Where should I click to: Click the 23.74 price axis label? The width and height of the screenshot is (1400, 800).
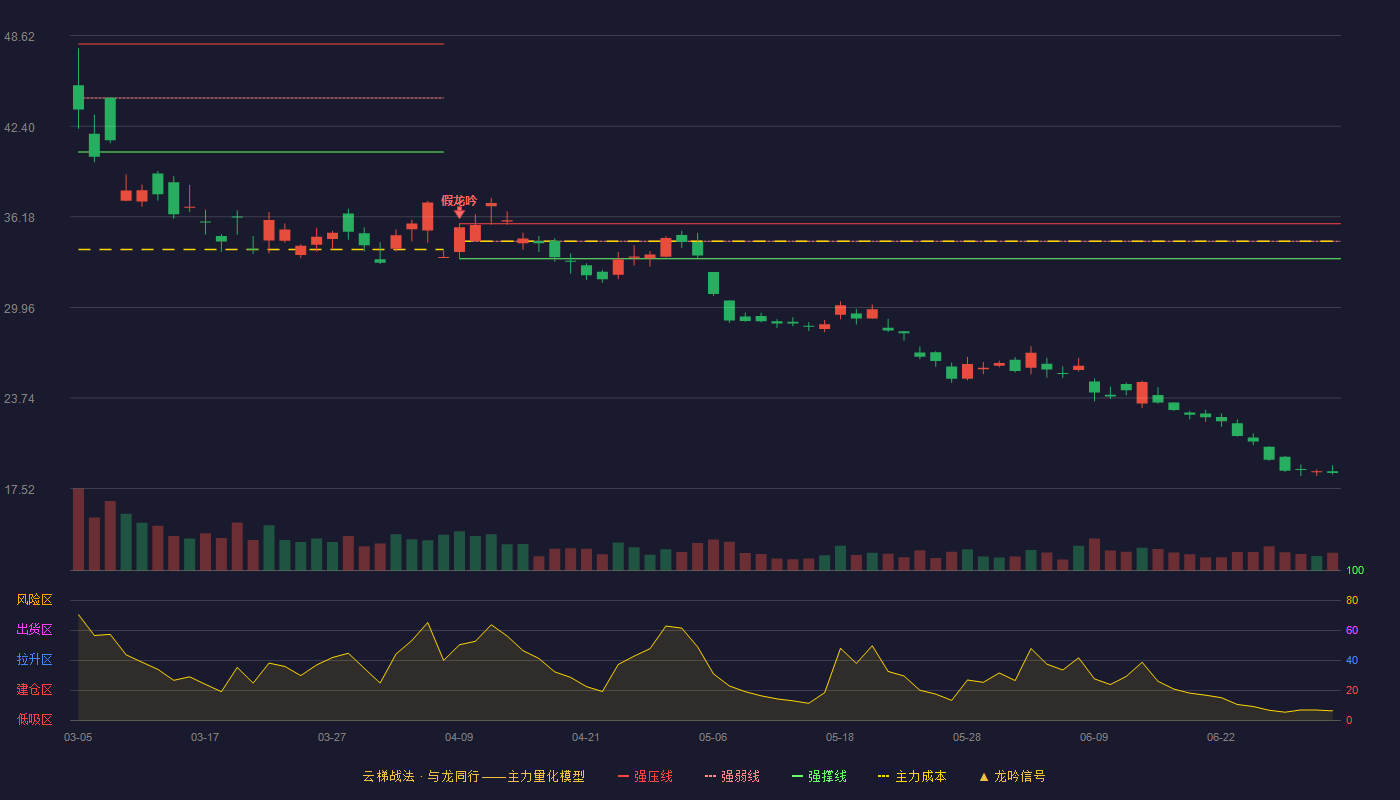(x=19, y=399)
